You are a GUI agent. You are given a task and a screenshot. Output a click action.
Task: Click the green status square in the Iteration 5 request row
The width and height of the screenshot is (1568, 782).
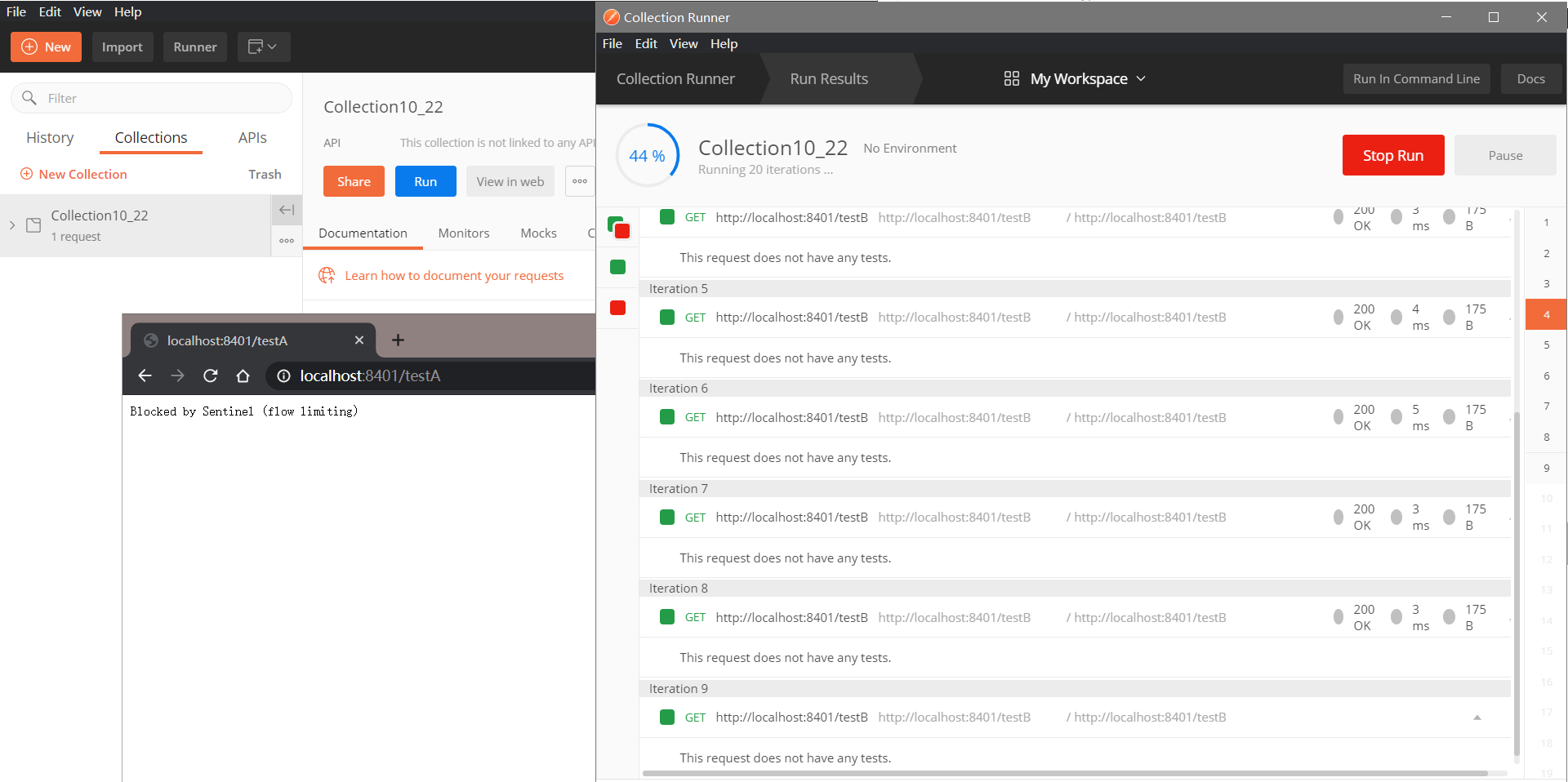point(667,318)
